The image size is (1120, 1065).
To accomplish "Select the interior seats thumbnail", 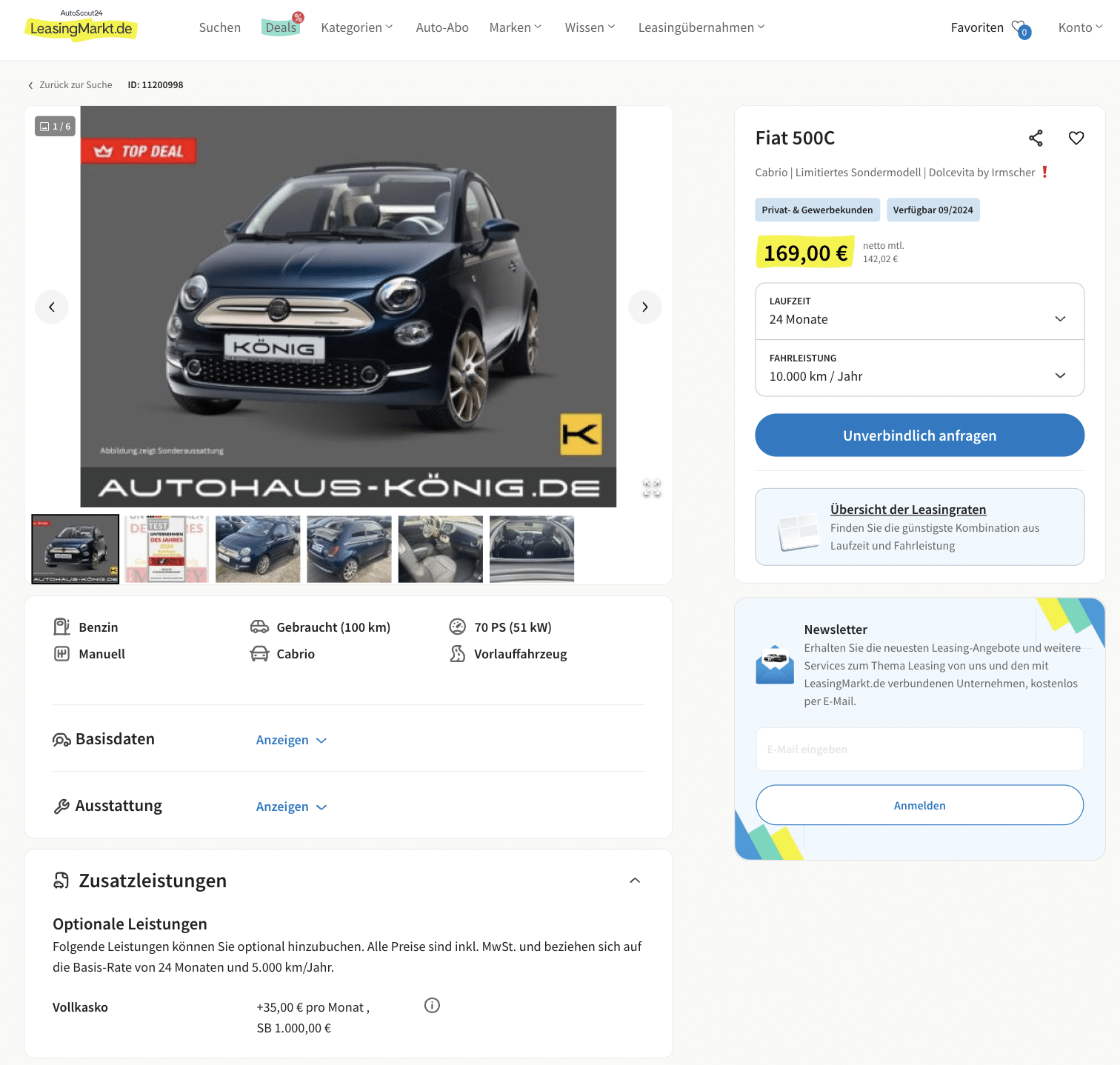I will pos(440,550).
